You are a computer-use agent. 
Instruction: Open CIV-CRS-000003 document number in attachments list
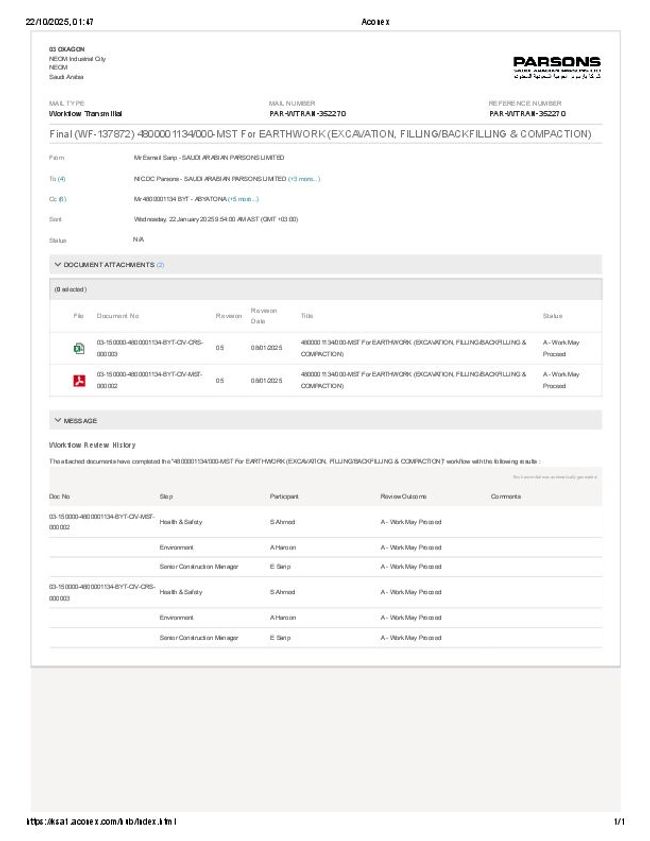[x=150, y=348]
